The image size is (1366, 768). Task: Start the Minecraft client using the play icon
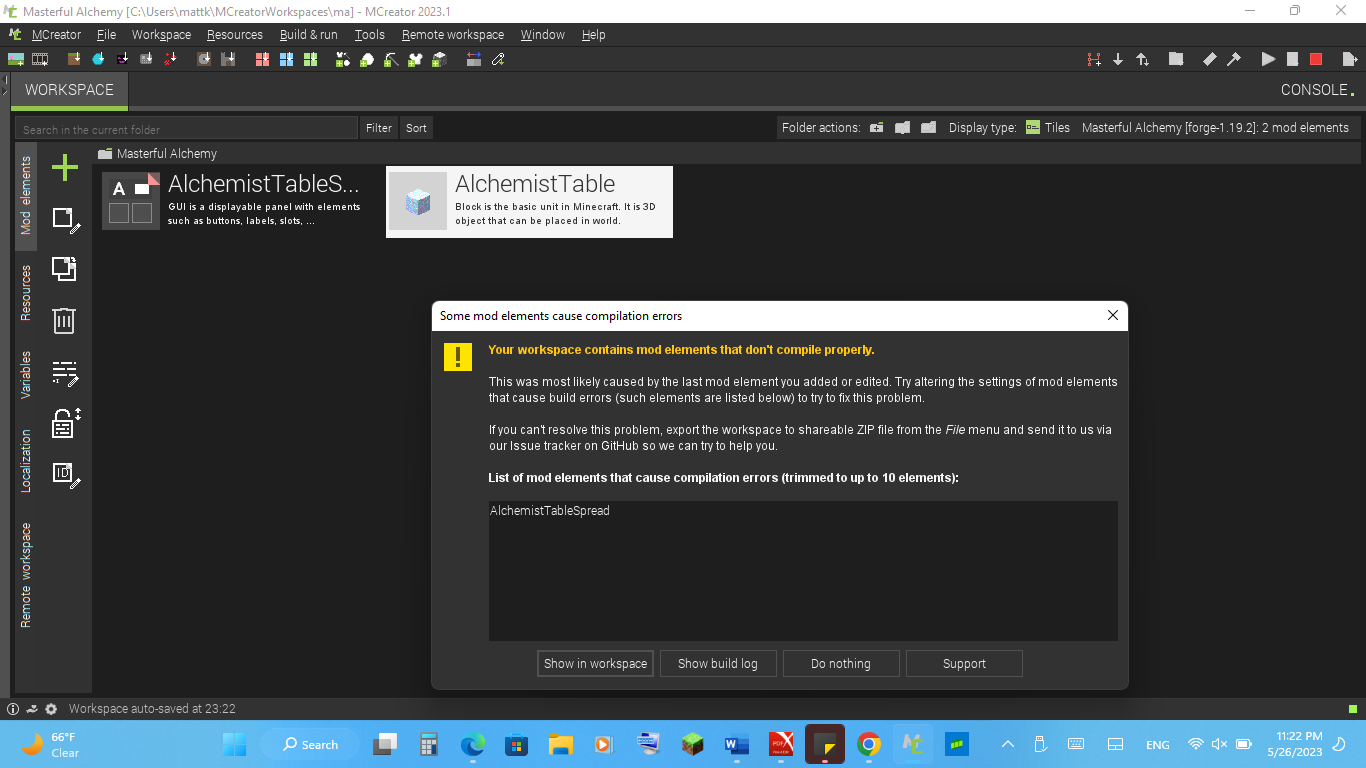click(1267, 59)
